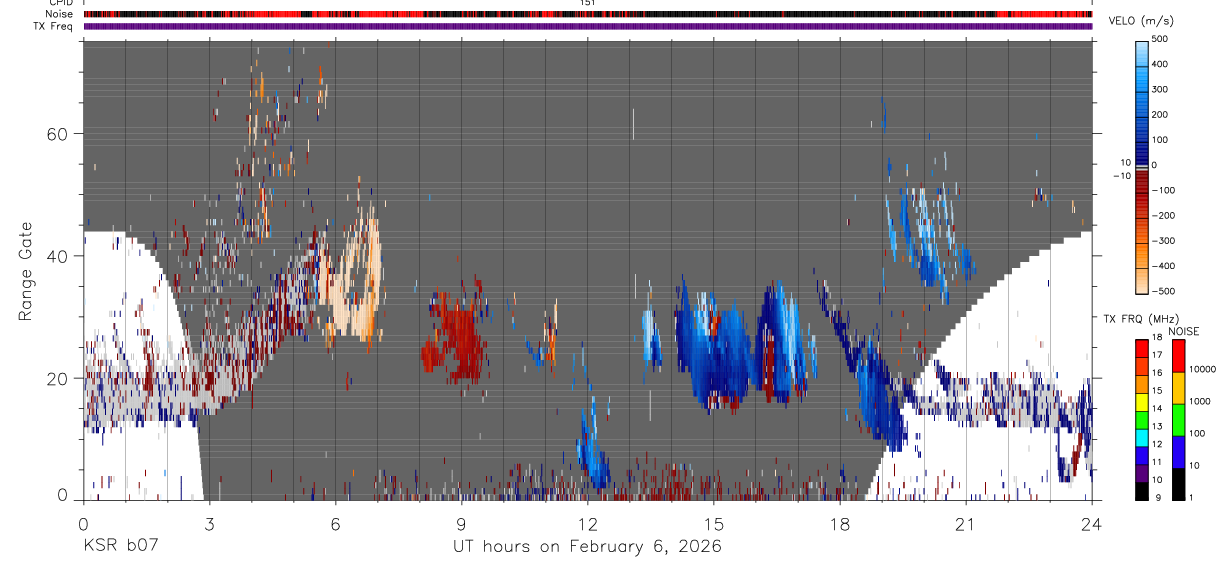Click the red-black Noise strip above the plot
1228x567 pixels.
588,14
